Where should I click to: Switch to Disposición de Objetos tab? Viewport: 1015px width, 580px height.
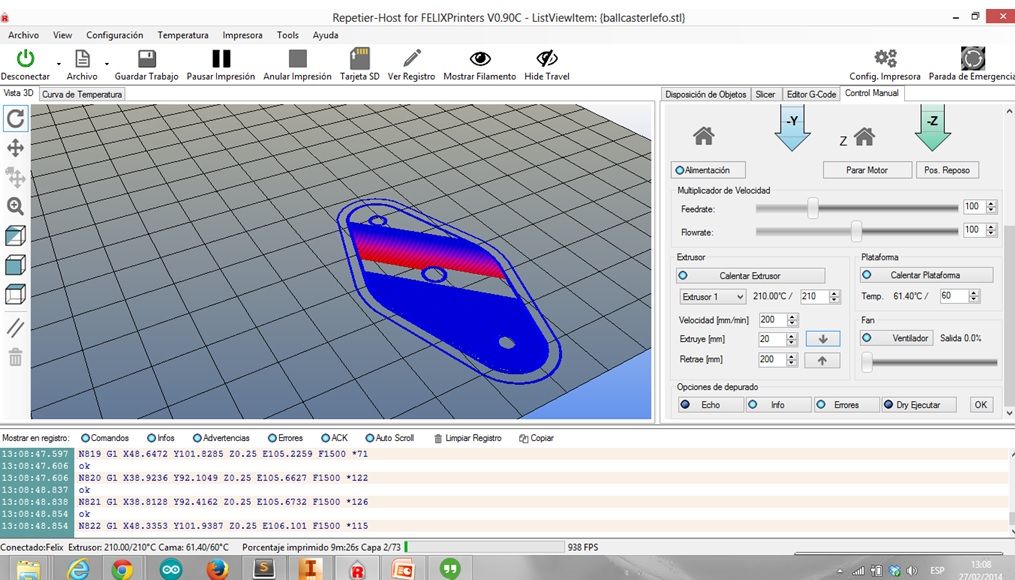[706, 95]
